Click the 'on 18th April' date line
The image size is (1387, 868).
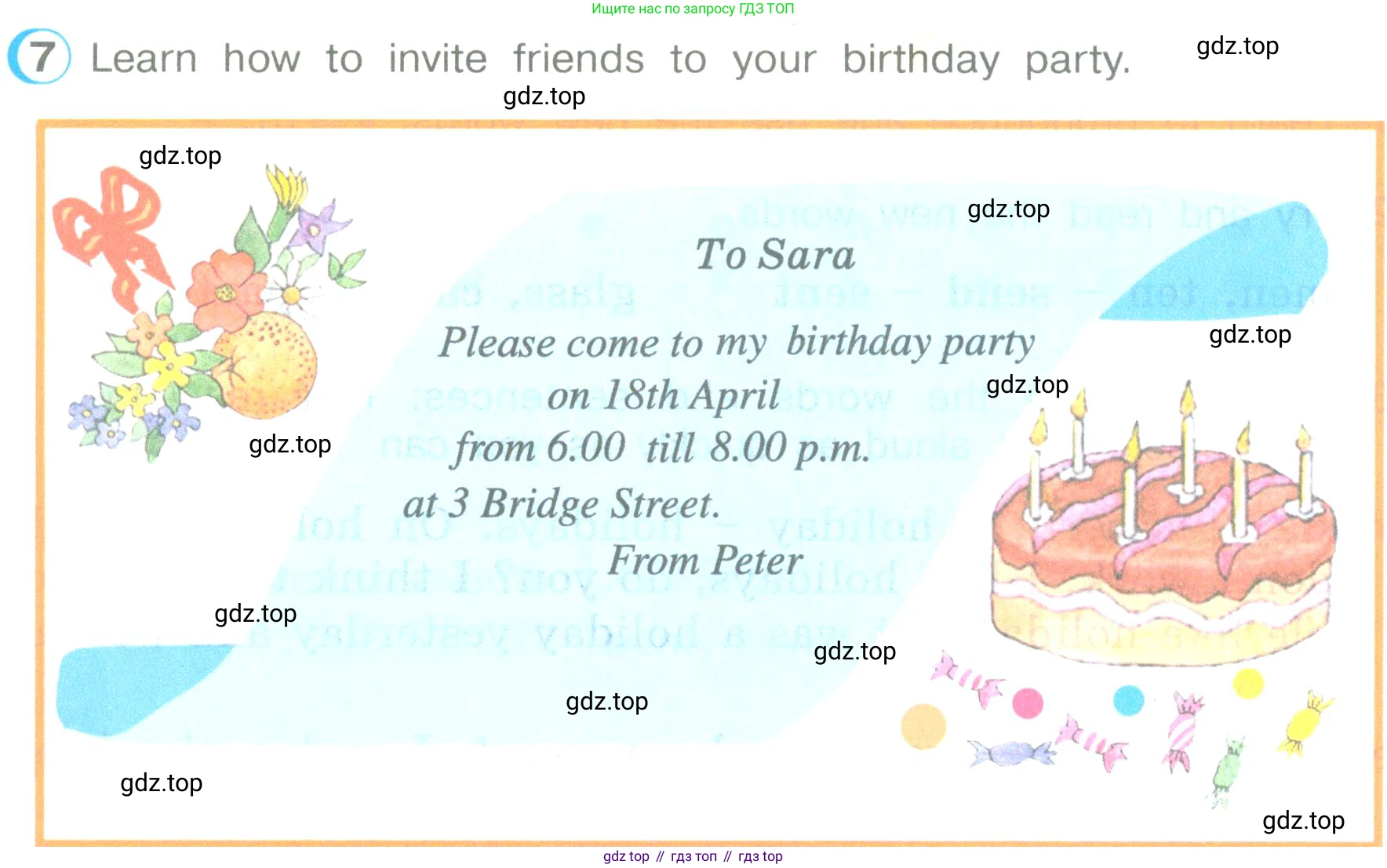[x=664, y=395]
